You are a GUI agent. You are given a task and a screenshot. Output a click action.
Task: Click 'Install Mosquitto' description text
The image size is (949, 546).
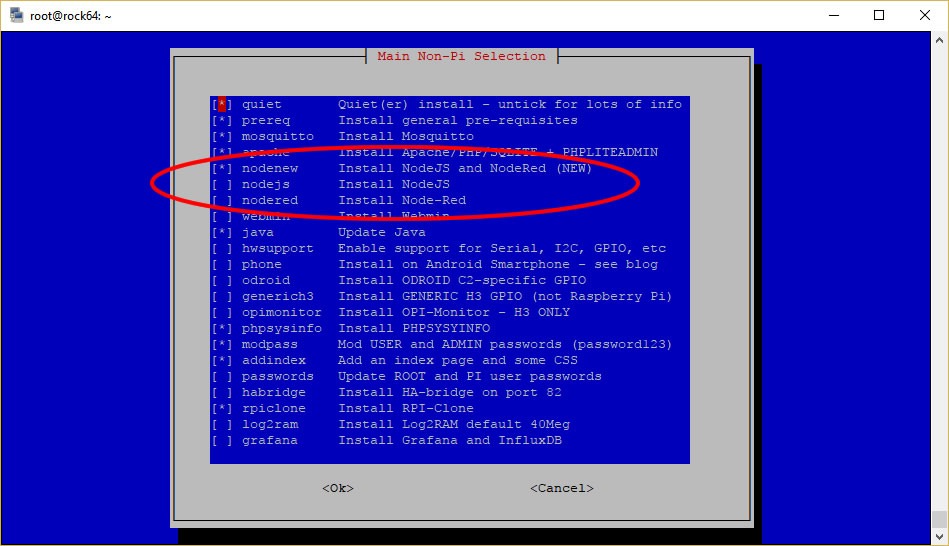click(x=406, y=136)
